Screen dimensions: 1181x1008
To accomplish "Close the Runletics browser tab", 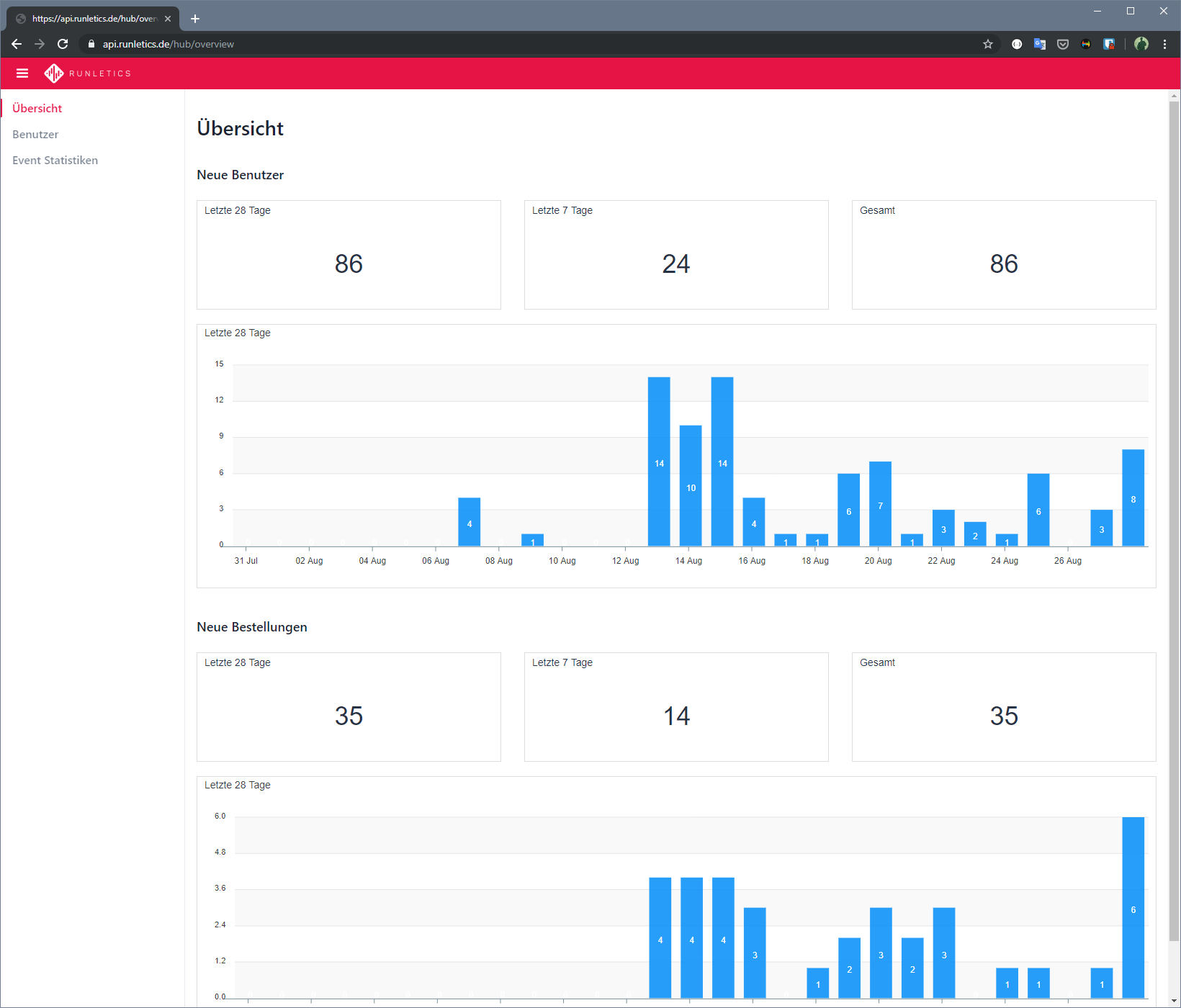I will pyautogui.click(x=168, y=19).
